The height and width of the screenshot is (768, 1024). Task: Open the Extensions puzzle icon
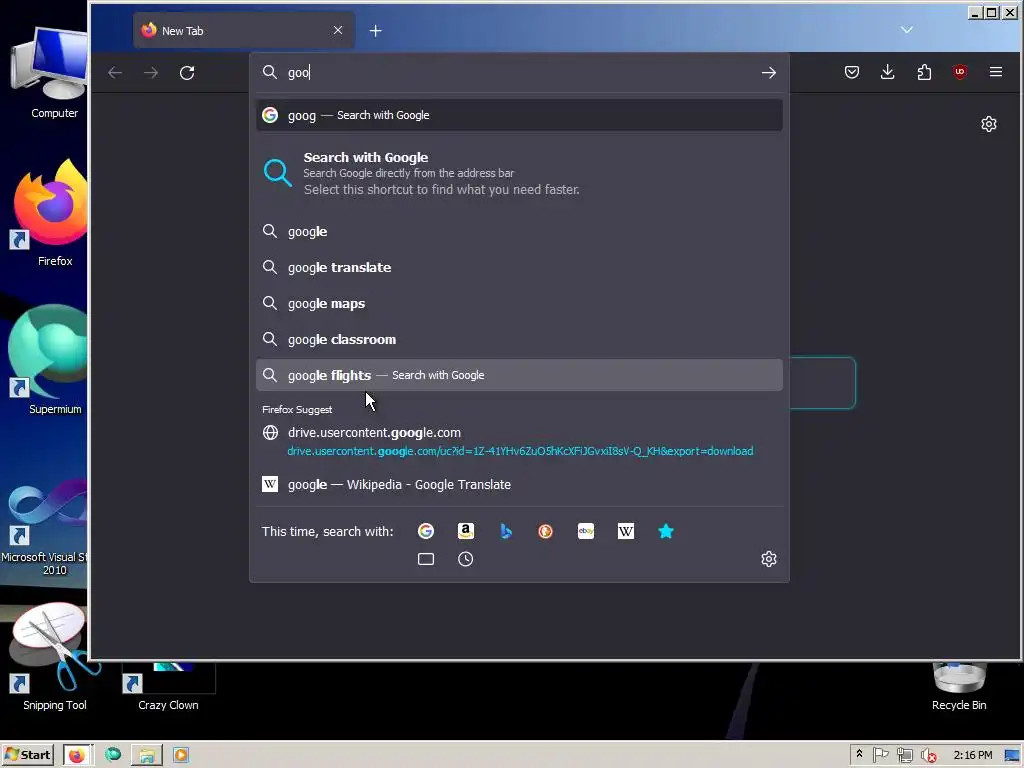pos(924,72)
